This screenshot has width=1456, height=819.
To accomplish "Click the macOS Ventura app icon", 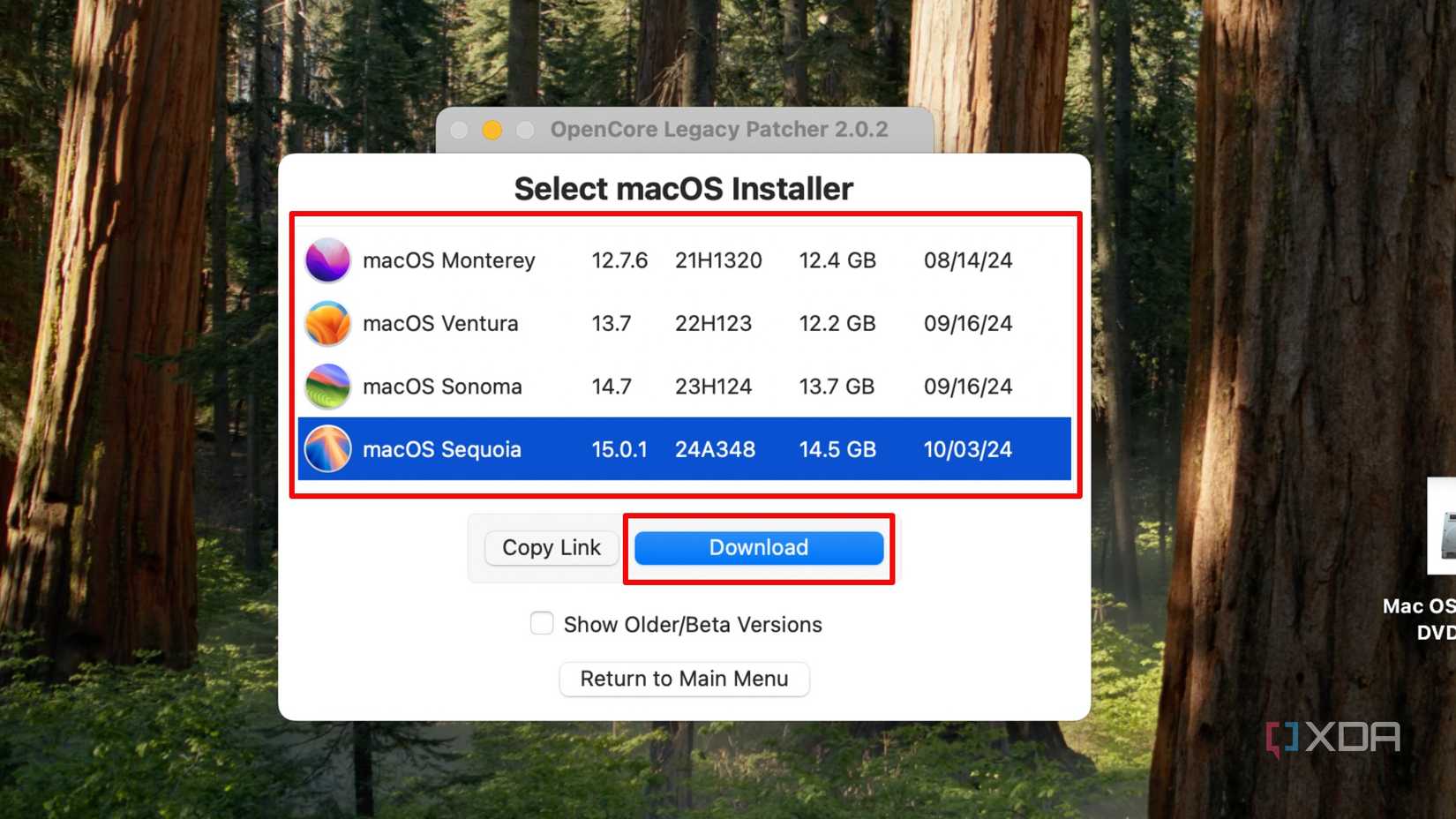I will [327, 323].
